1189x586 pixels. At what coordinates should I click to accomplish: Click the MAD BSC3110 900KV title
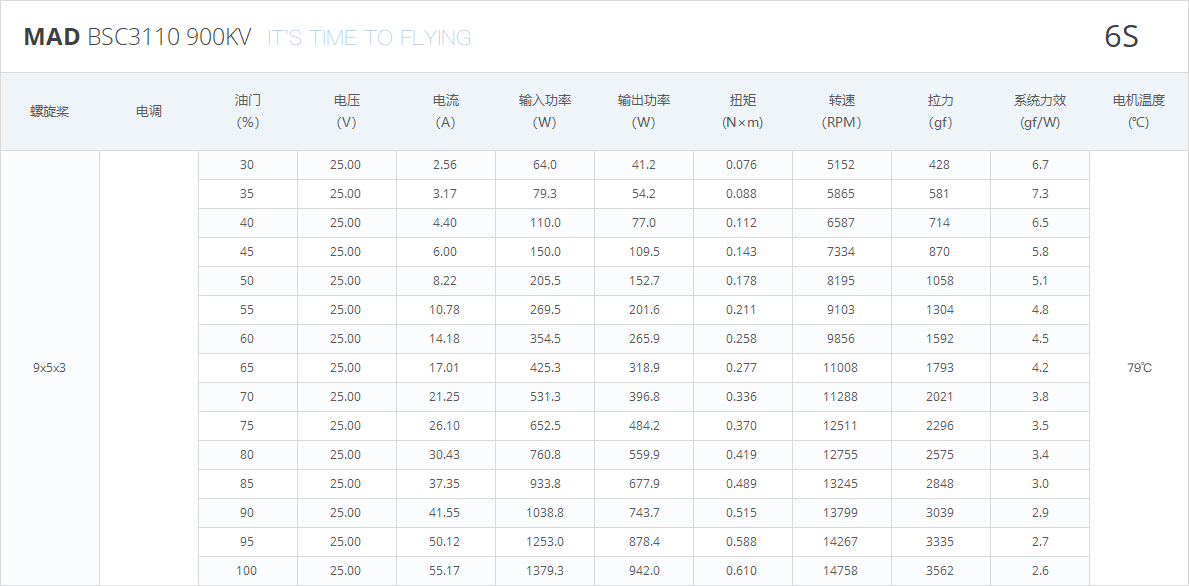pyautogui.click(x=137, y=37)
